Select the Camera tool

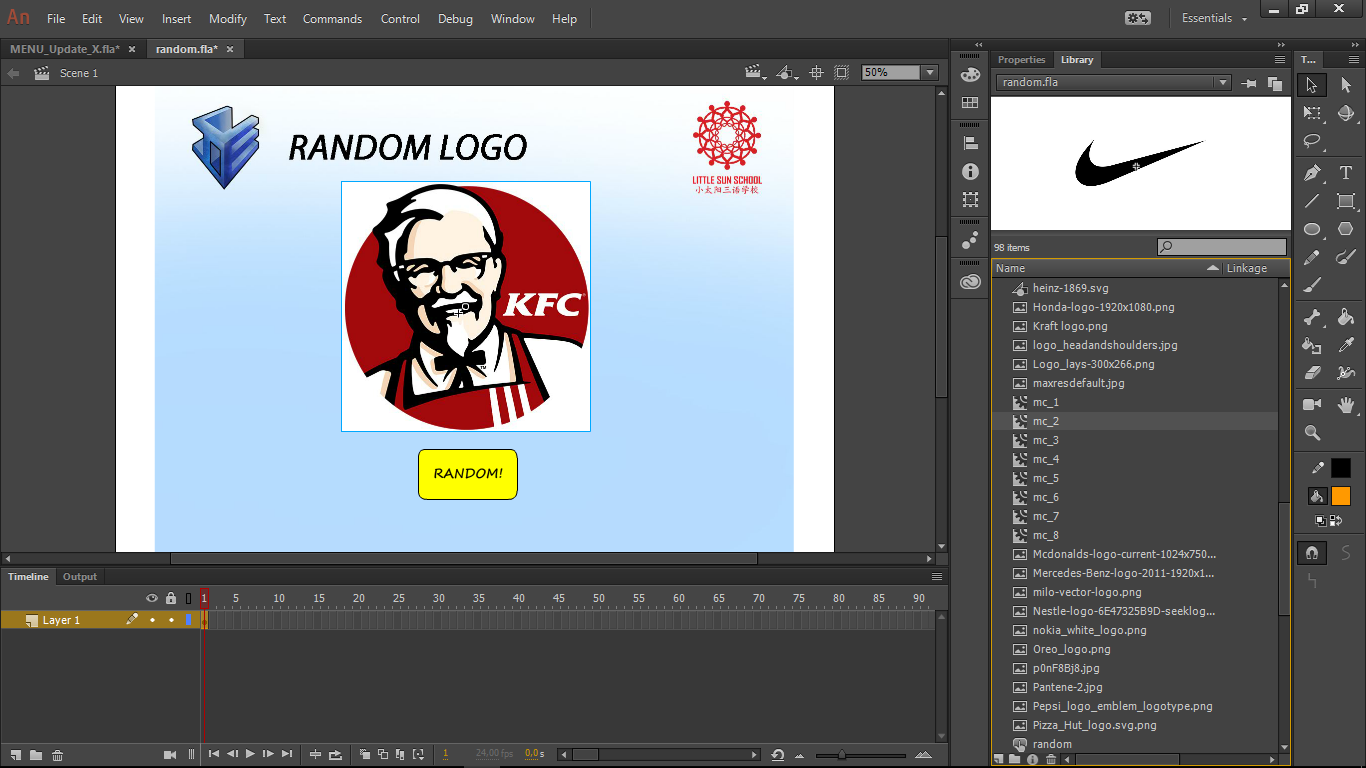pos(1312,405)
